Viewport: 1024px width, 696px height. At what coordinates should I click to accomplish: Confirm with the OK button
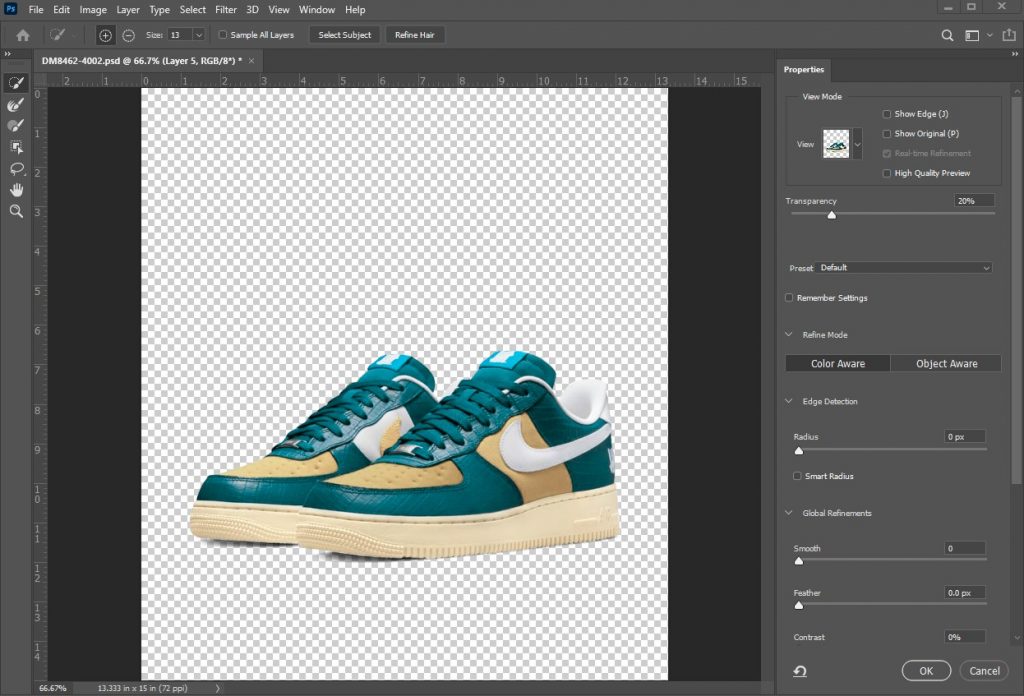pyautogui.click(x=926, y=671)
